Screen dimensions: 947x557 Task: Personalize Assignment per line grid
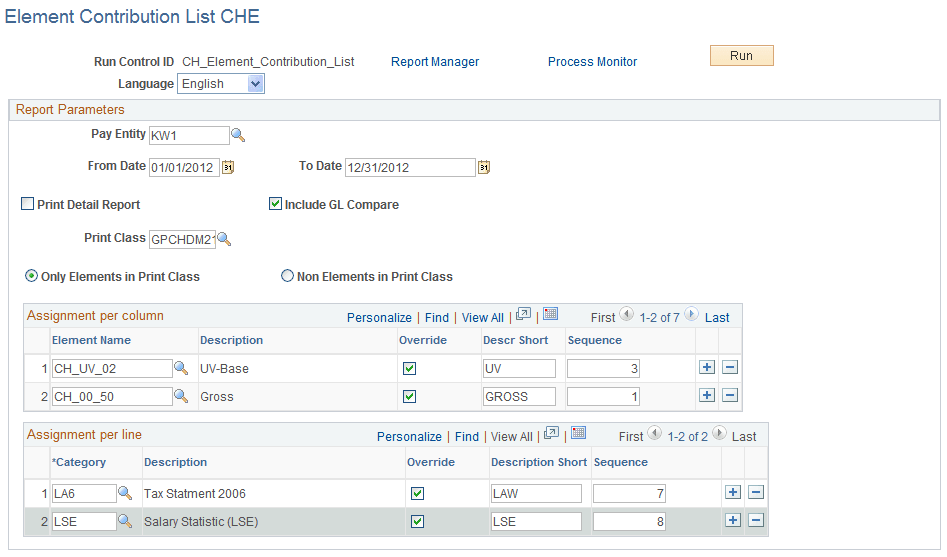tap(409, 437)
